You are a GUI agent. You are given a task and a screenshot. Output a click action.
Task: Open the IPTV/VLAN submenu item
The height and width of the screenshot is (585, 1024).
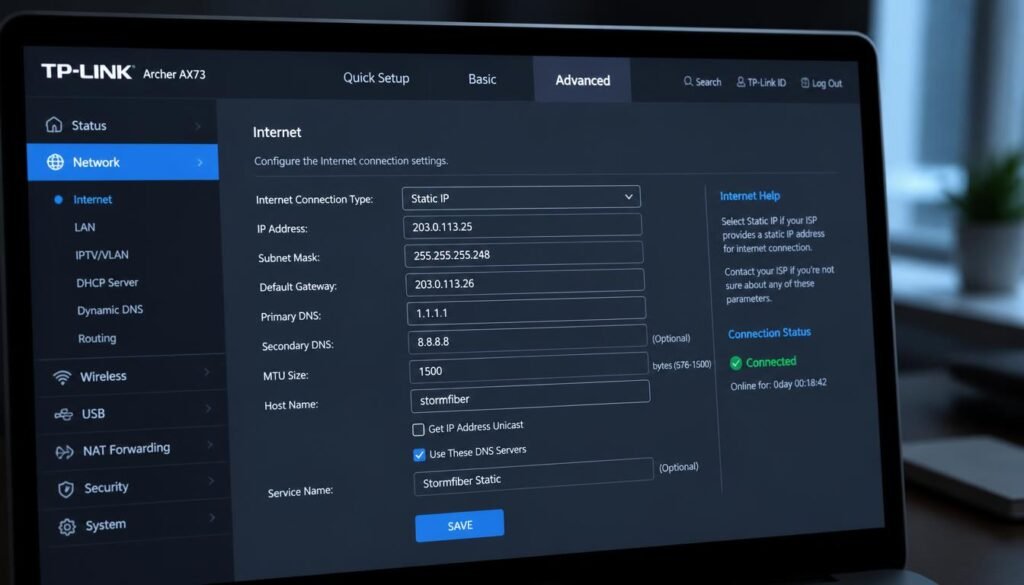101,255
